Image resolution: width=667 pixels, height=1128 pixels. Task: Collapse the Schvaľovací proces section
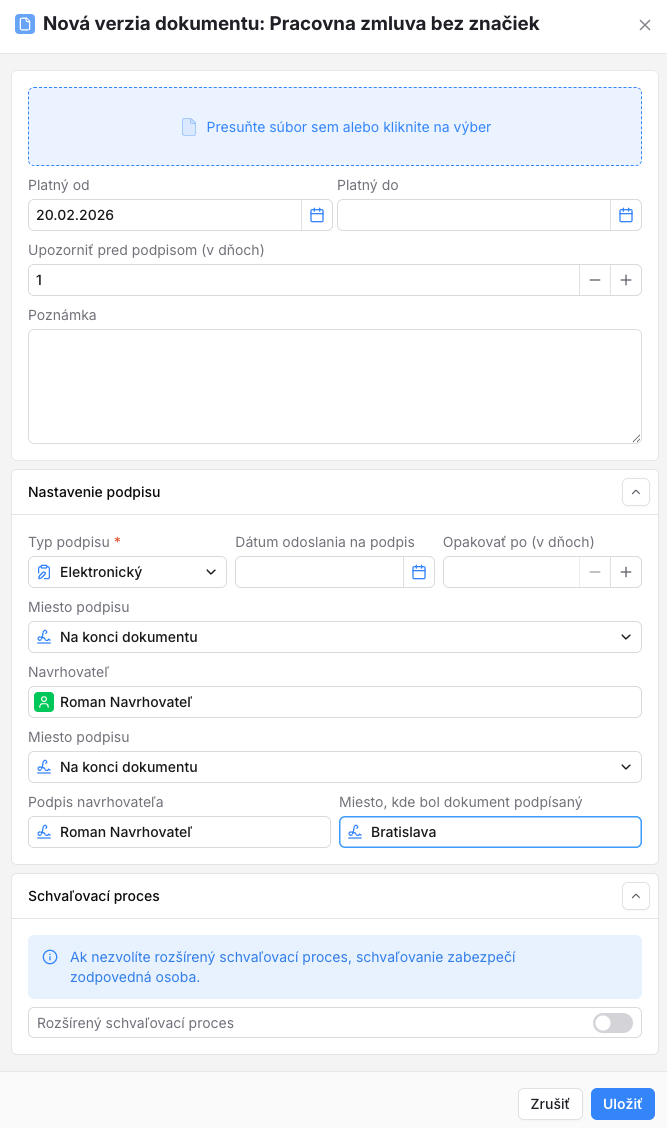pyautogui.click(x=636, y=896)
